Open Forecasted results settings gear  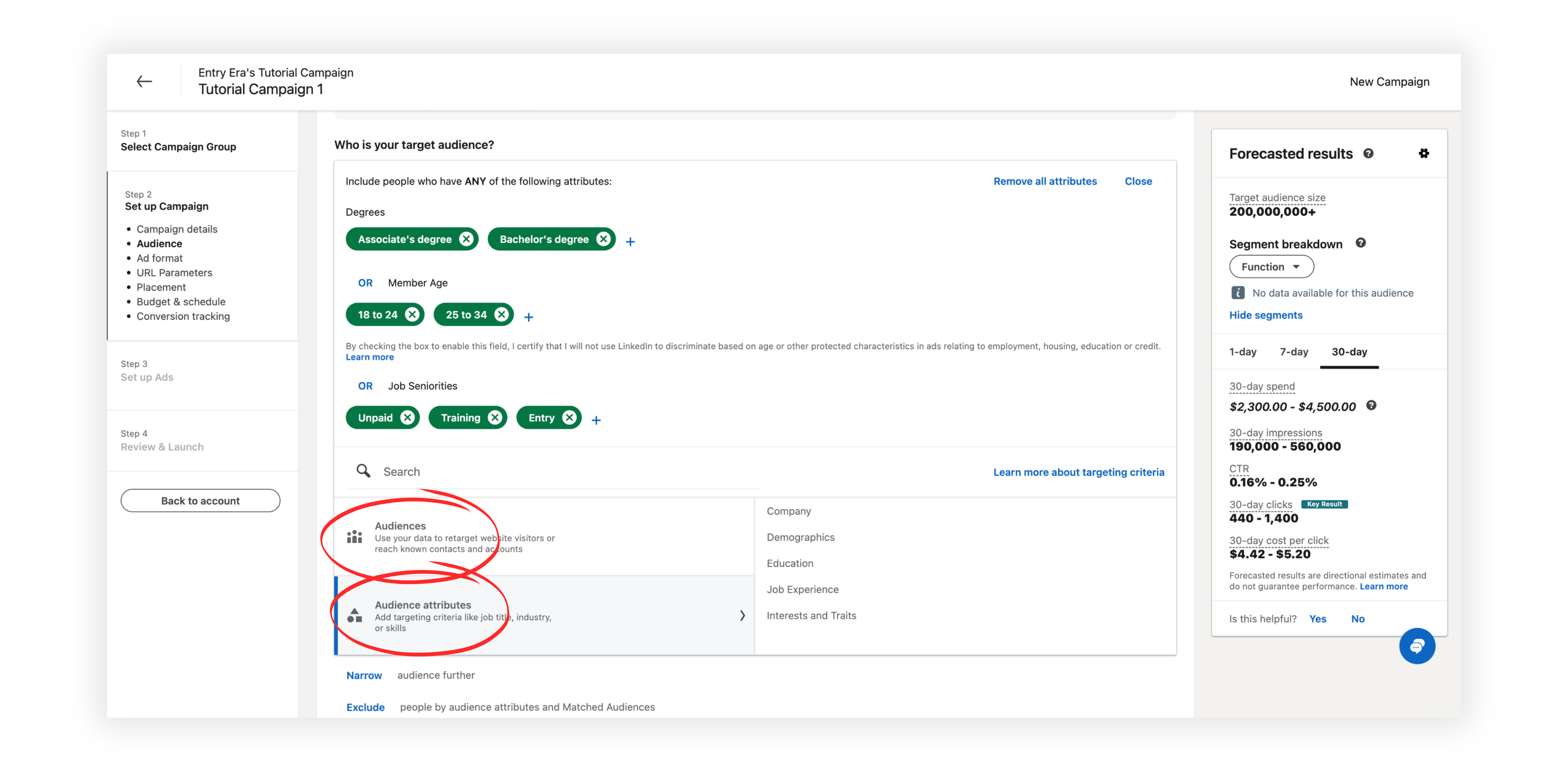click(1424, 153)
